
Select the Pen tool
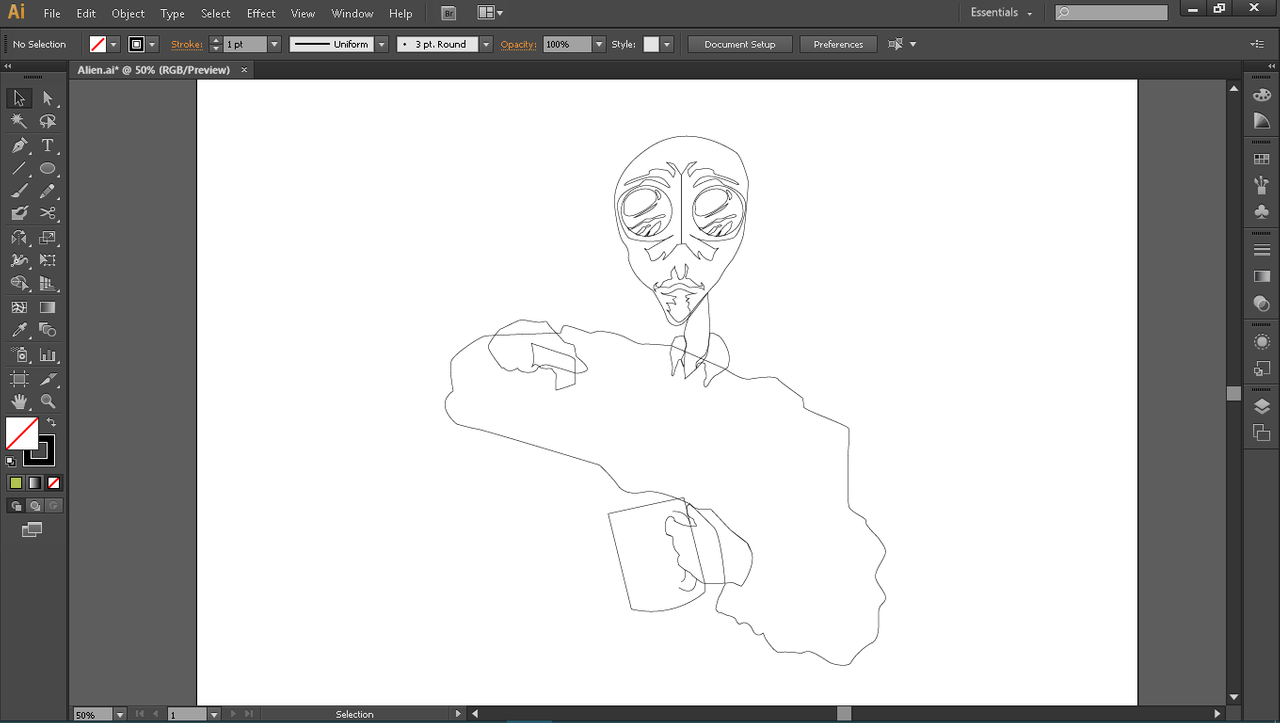point(19,146)
